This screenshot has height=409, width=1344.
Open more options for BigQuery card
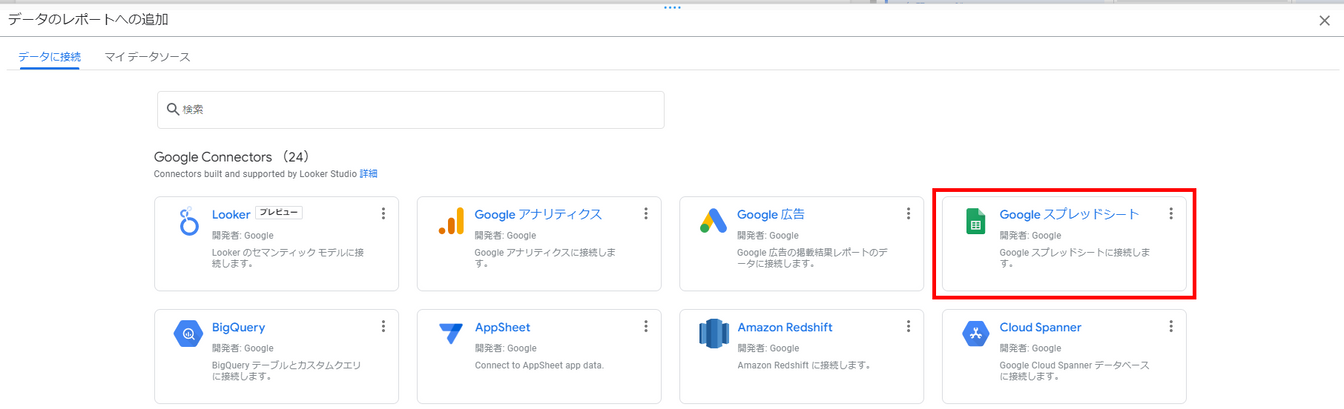point(383,327)
